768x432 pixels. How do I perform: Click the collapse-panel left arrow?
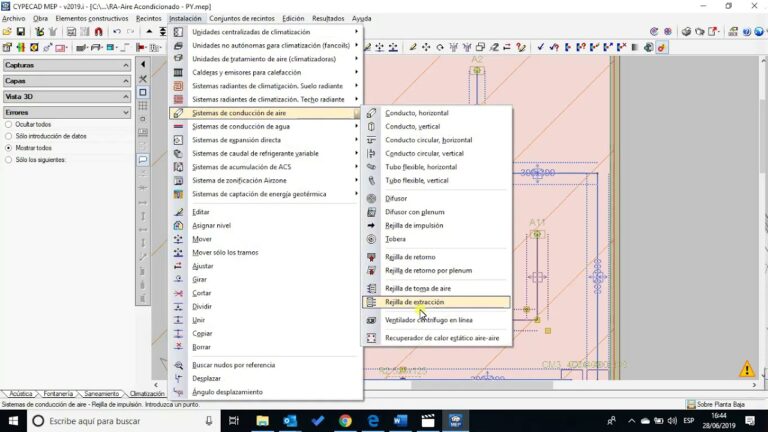pos(143,65)
